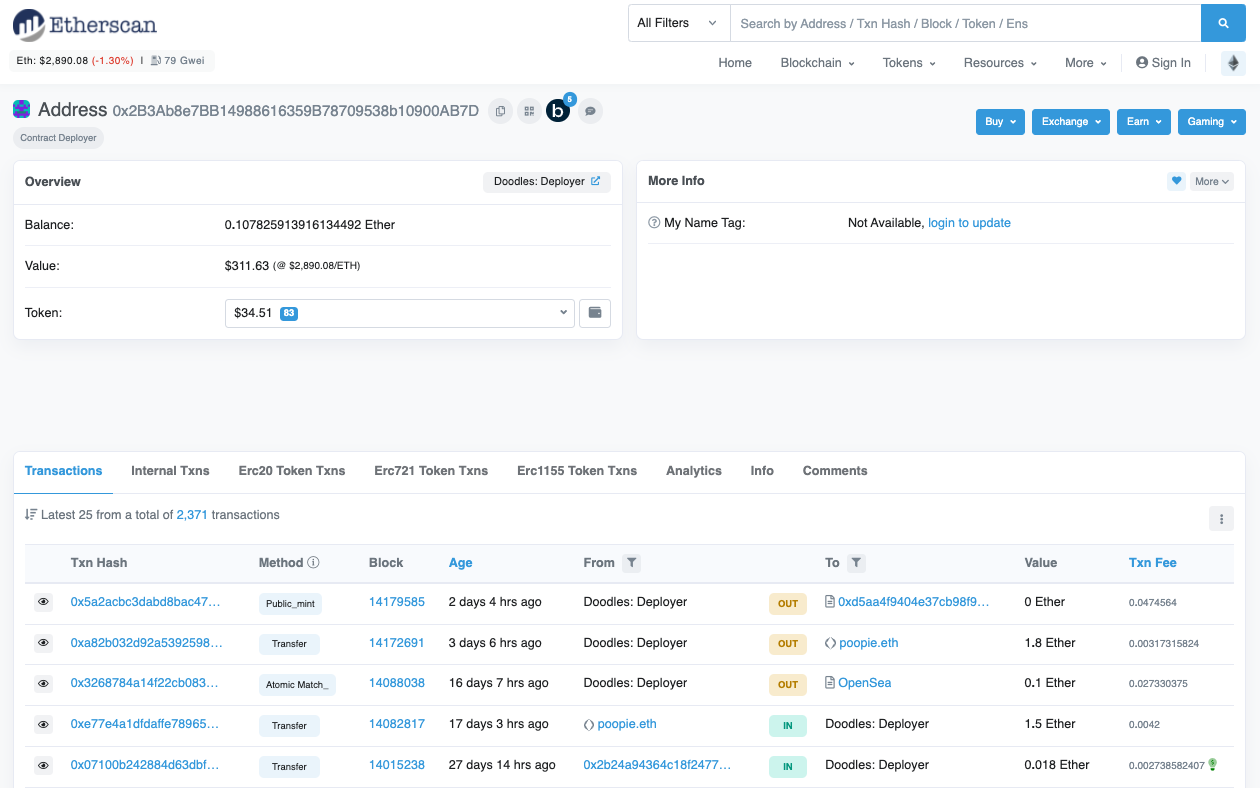Open the three-dot options menu above the table

click(1221, 518)
